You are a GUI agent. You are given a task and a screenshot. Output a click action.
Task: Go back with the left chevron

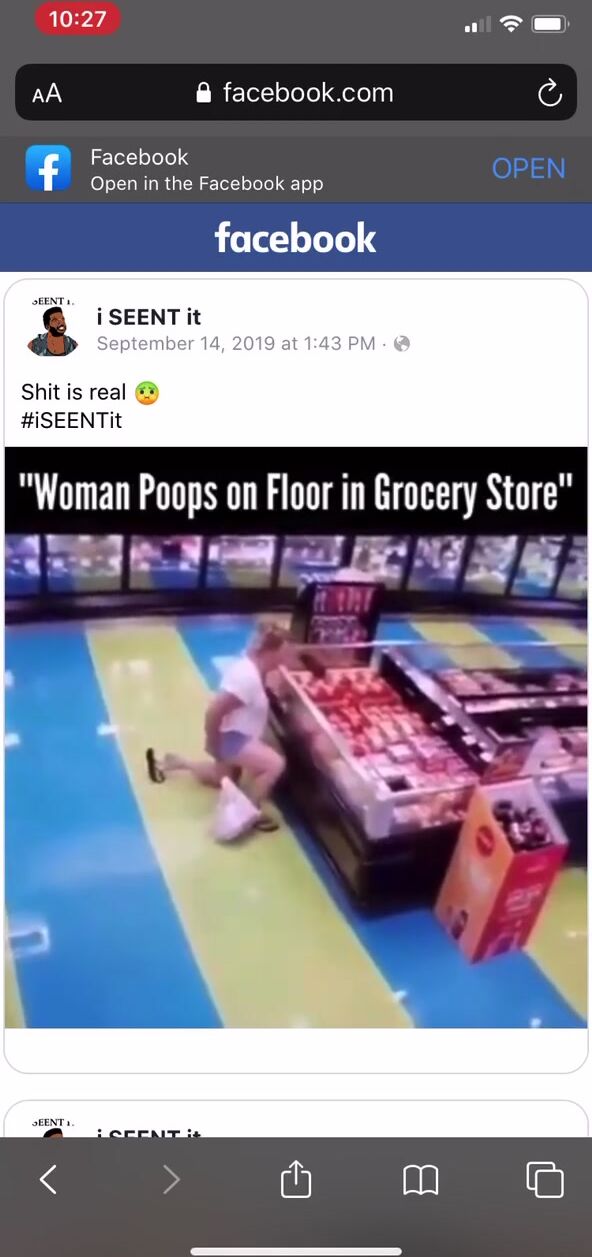48,1181
